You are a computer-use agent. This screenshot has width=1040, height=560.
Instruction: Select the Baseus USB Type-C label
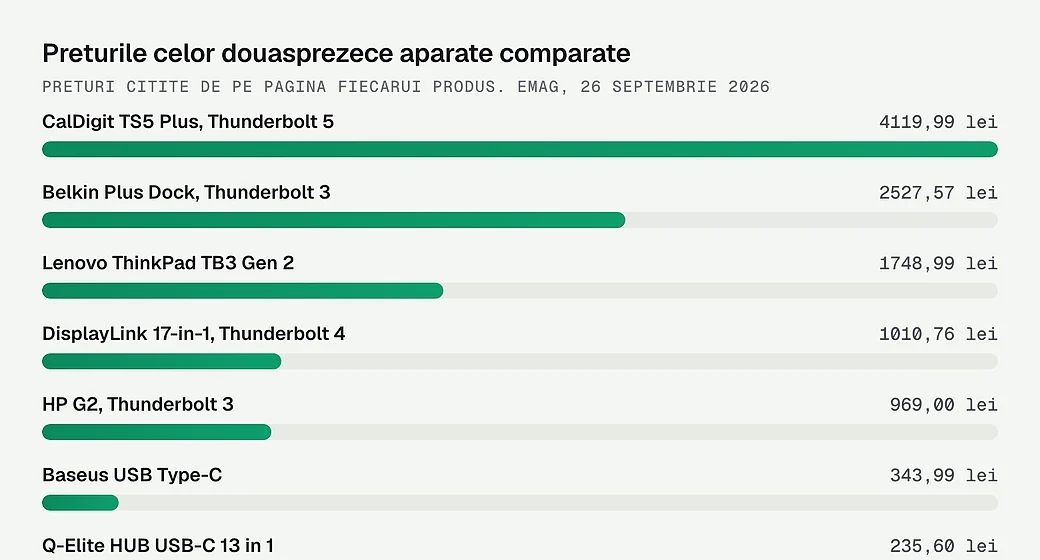point(132,475)
